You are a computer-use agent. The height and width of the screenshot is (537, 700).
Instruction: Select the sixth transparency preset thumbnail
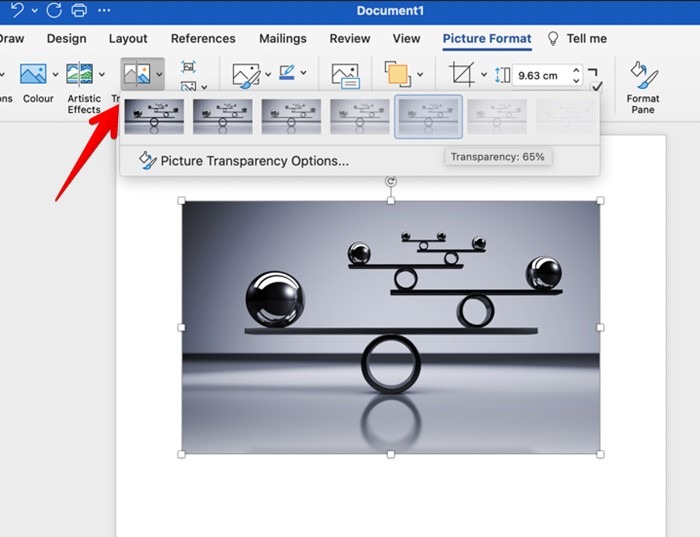tap(497, 117)
